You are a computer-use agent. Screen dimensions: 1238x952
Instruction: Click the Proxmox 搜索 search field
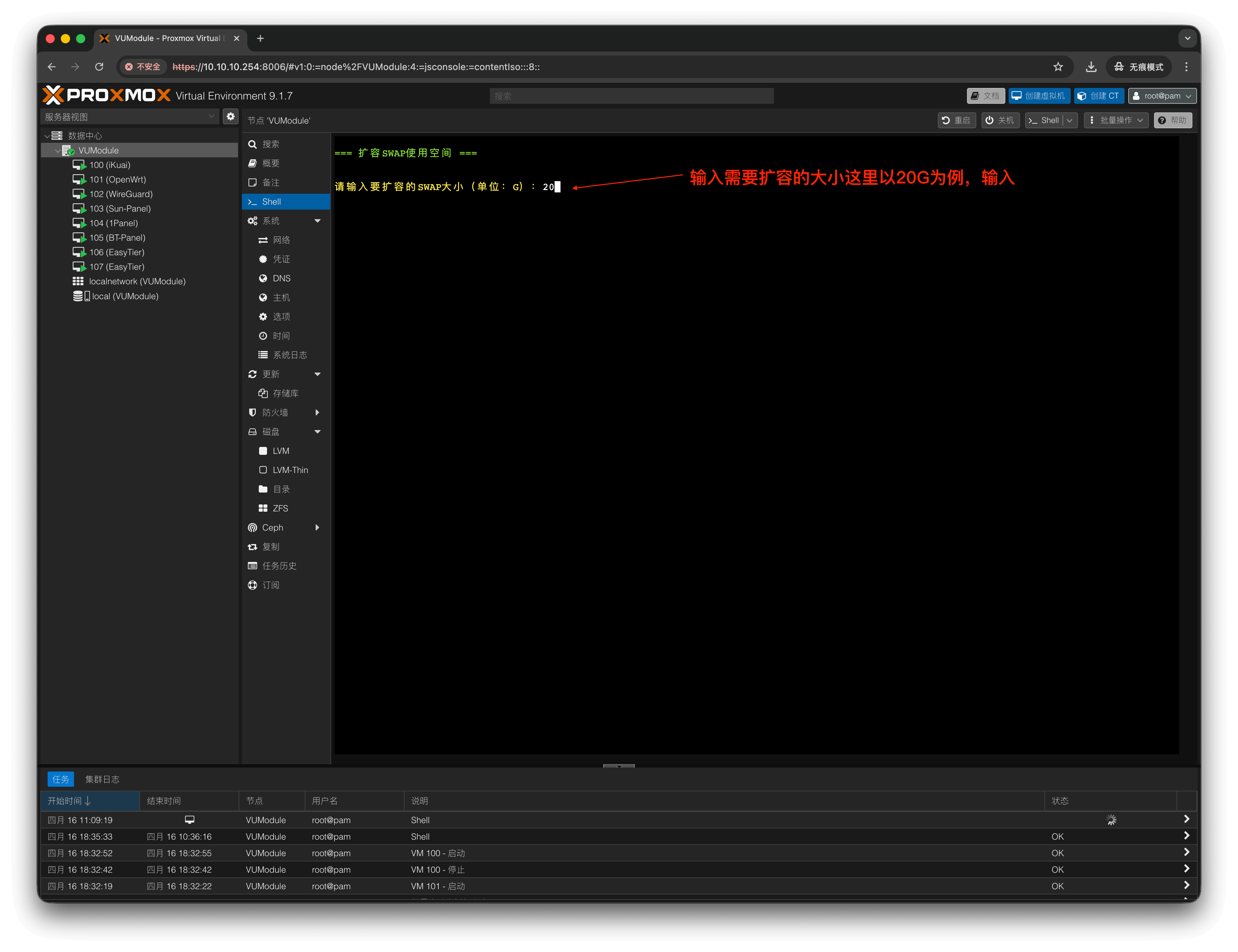pyautogui.click(x=631, y=96)
